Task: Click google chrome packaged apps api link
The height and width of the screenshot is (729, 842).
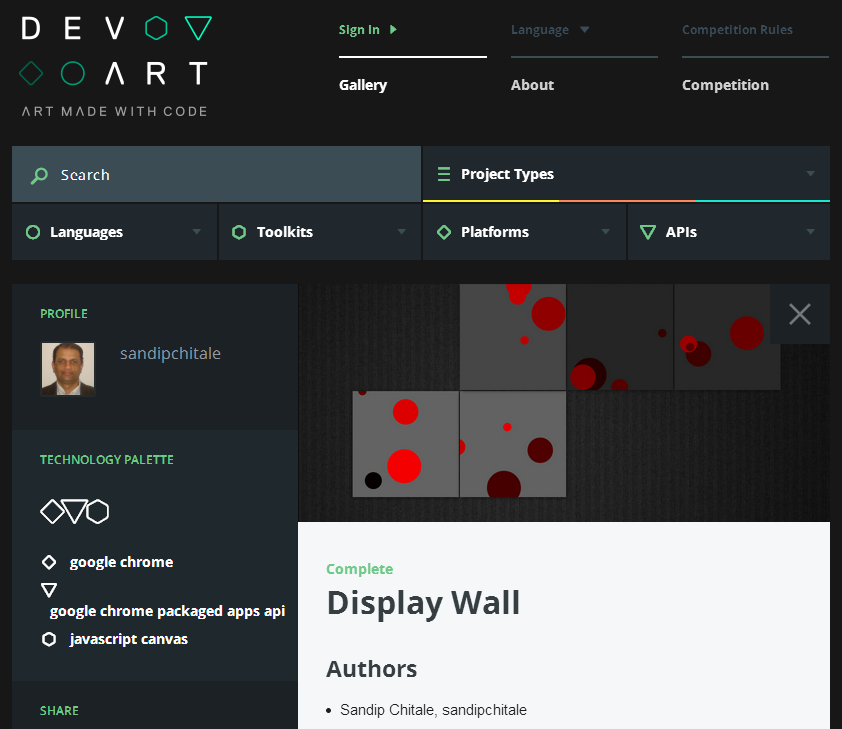Action: [x=167, y=611]
